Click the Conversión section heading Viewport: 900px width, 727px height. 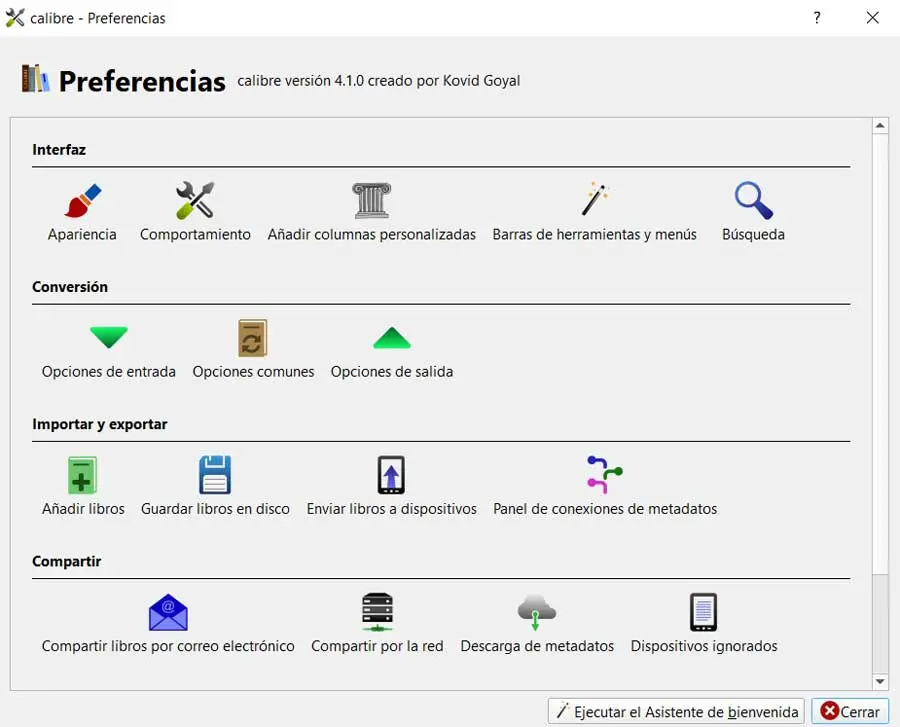tap(70, 287)
